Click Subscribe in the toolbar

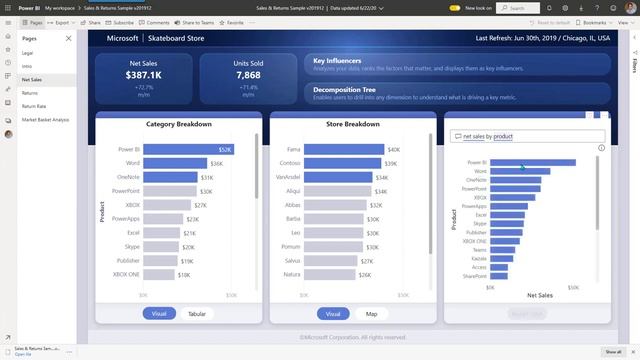120,23
